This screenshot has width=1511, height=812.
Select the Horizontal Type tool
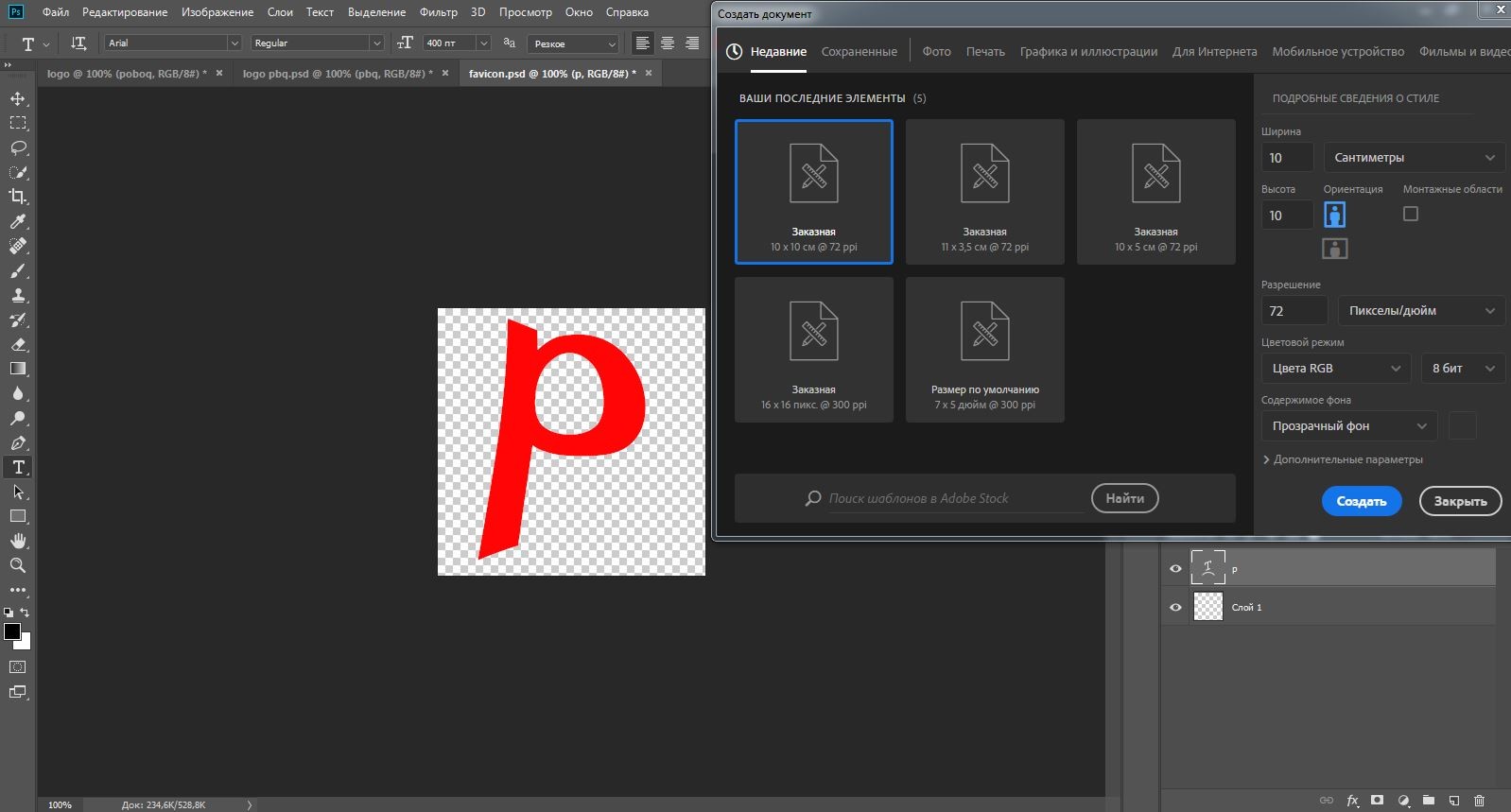pyautogui.click(x=18, y=467)
